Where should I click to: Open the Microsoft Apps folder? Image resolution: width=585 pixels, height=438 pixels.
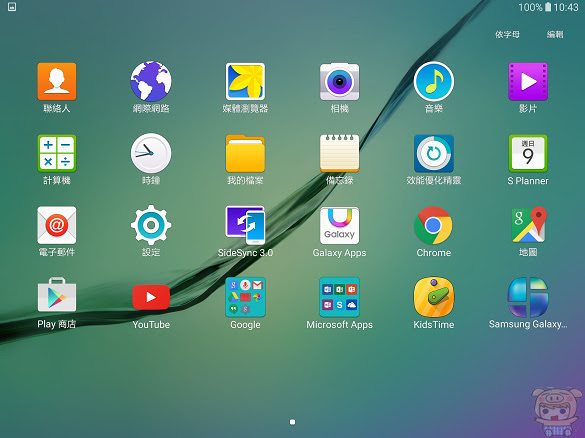tap(340, 297)
